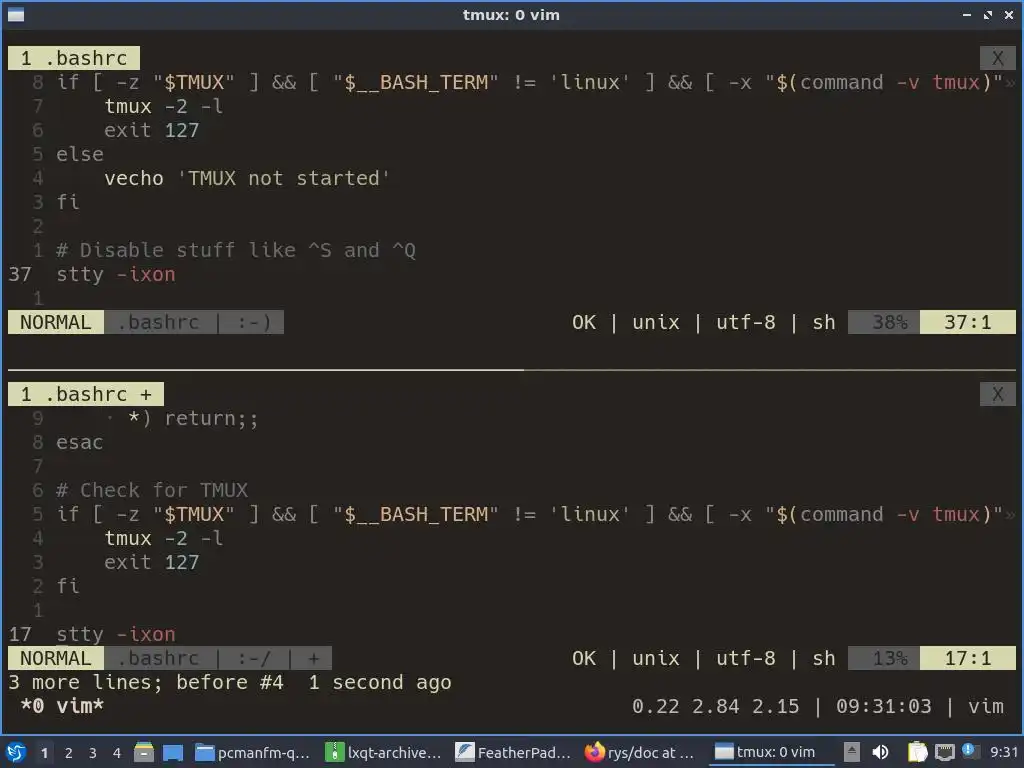Click the ':-)' segment in upper status line

(x=253, y=323)
